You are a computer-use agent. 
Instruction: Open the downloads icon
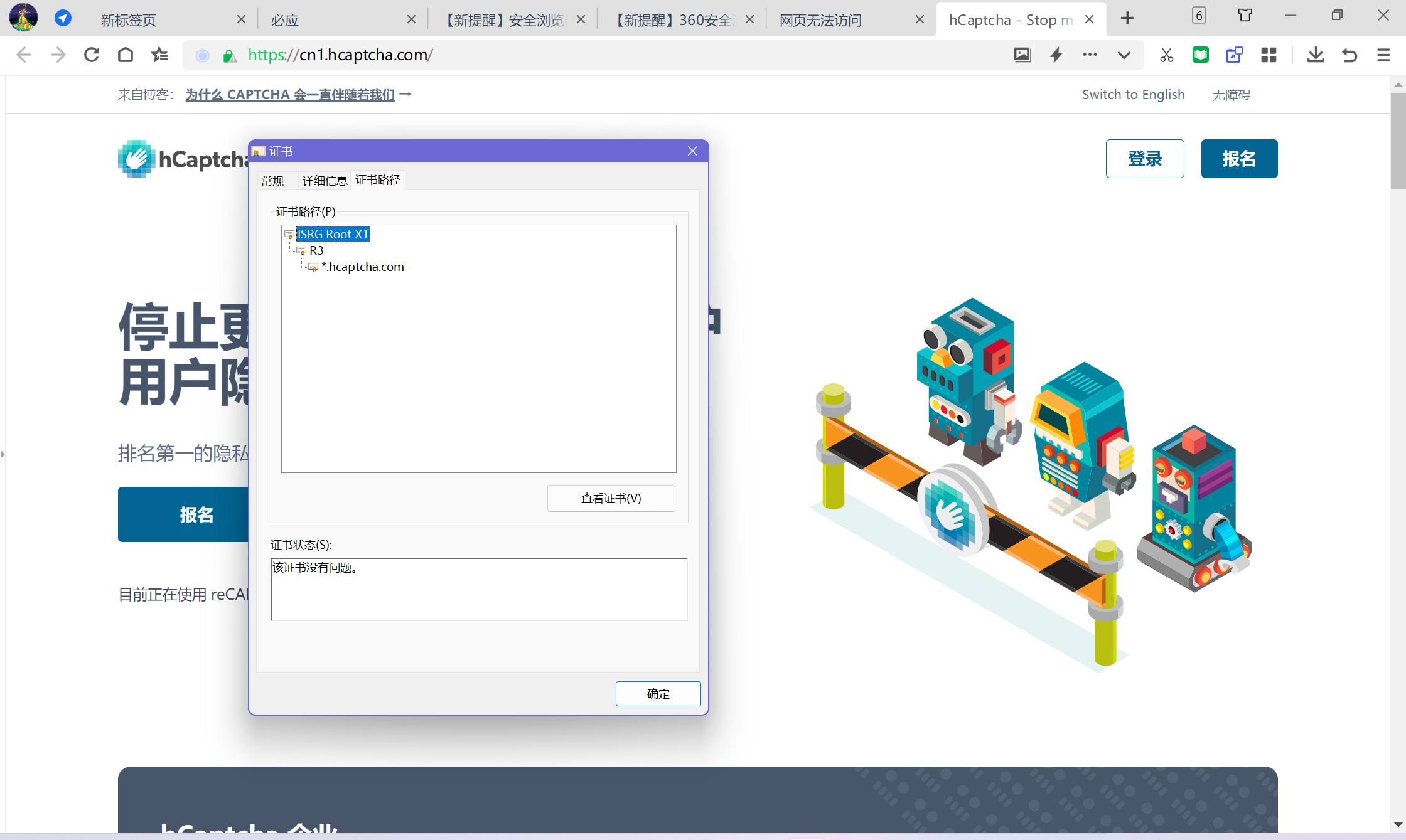(x=1316, y=55)
